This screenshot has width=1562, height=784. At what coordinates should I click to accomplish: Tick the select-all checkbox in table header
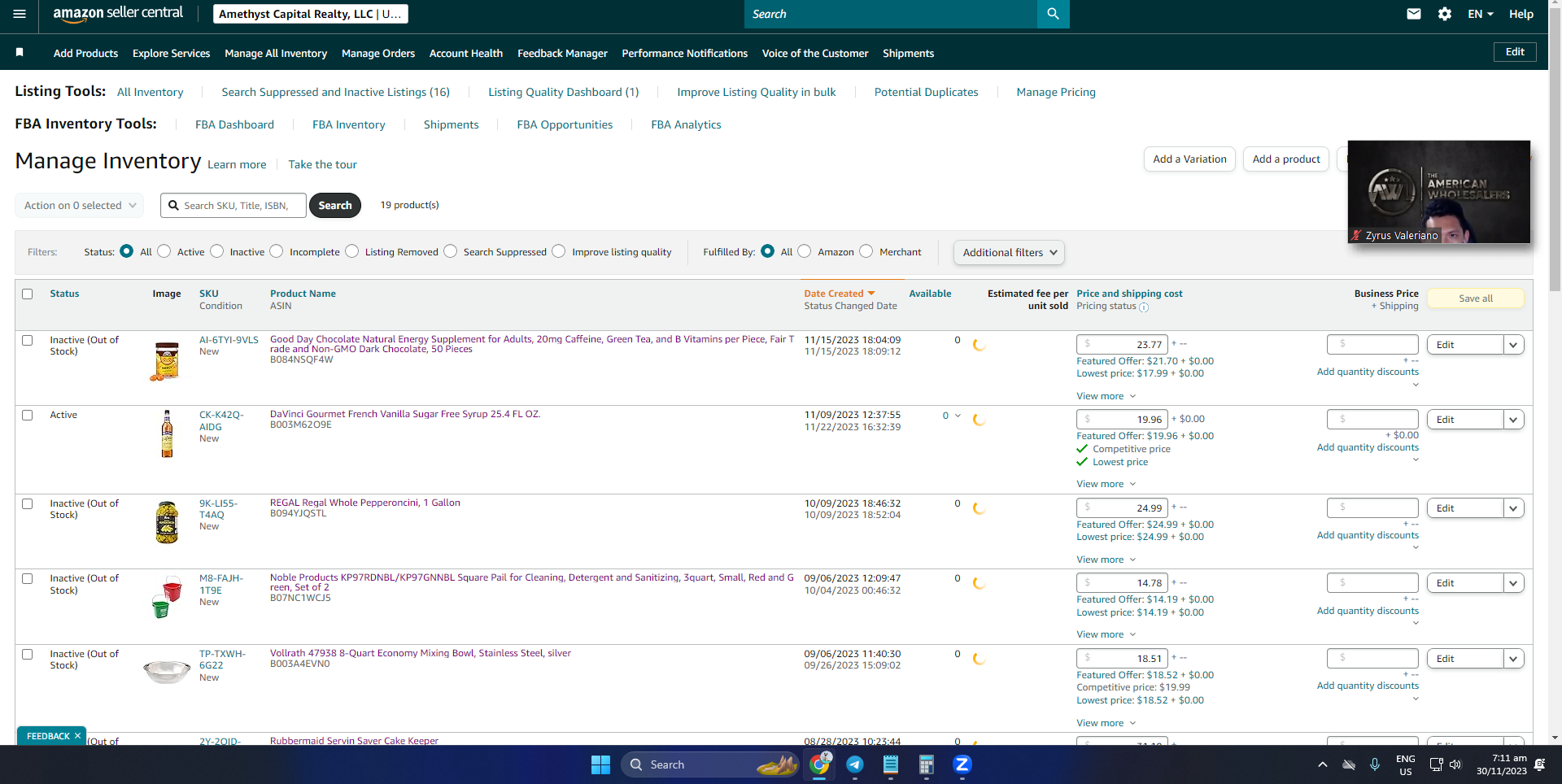pos(28,294)
